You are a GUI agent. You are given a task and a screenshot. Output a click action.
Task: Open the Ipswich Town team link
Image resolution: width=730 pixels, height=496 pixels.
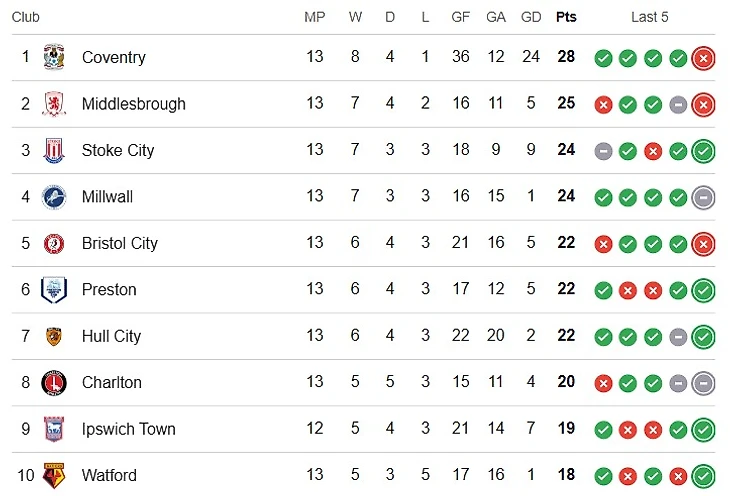(128, 429)
